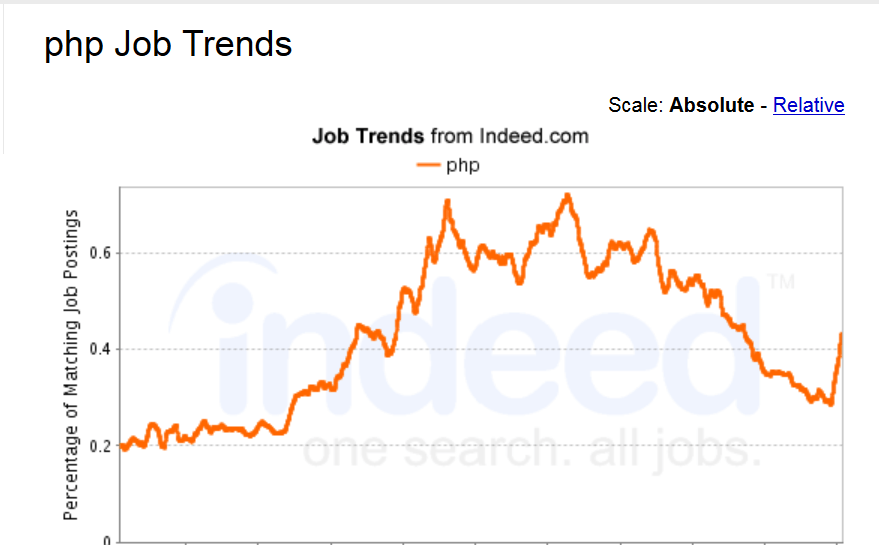Click the TM trademark symbol on watermark
879x545 pixels.
pos(781,283)
